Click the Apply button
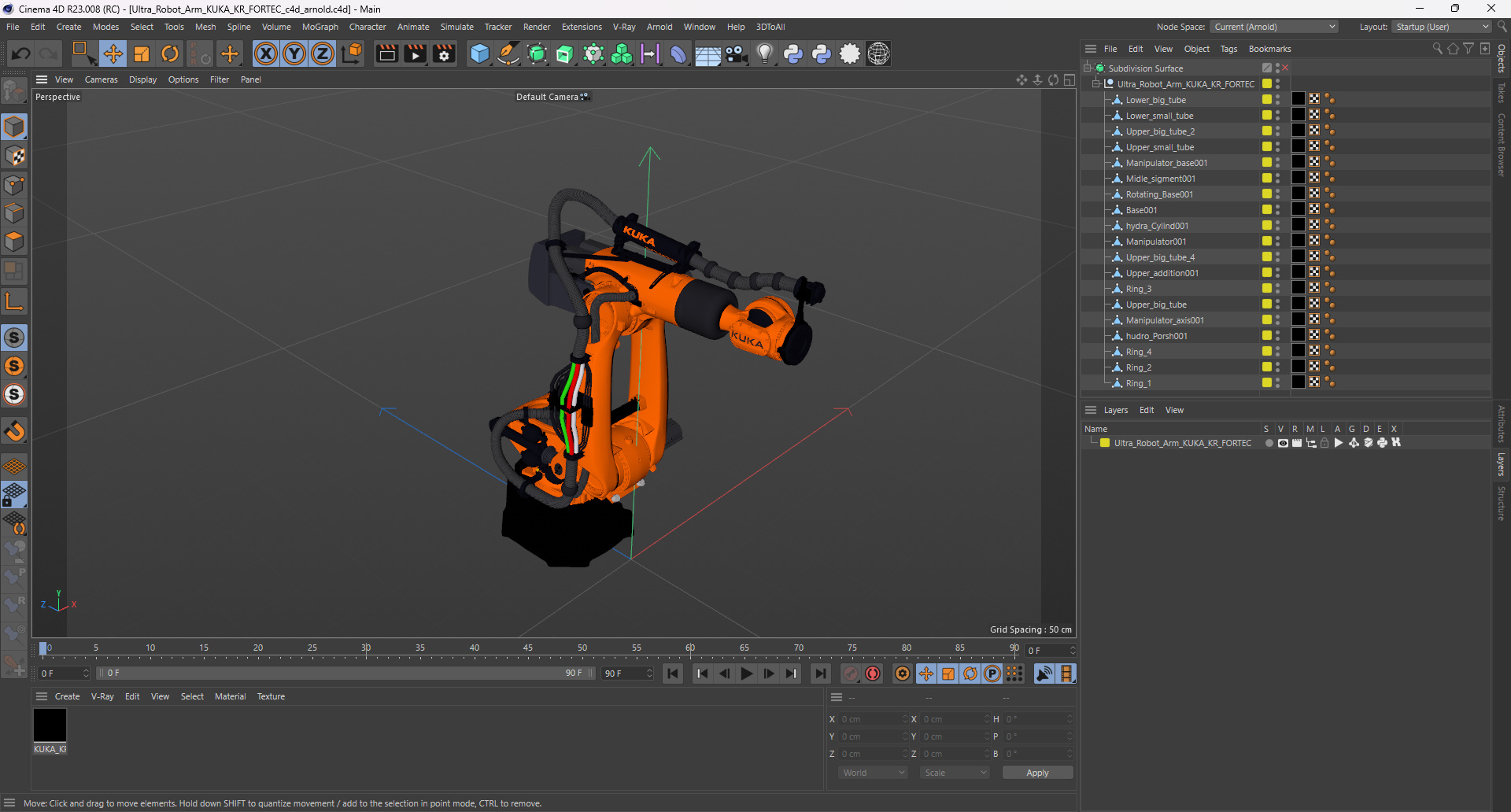This screenshot has width=1511, height=812. pyautogui.click(x=1037, y=773)
